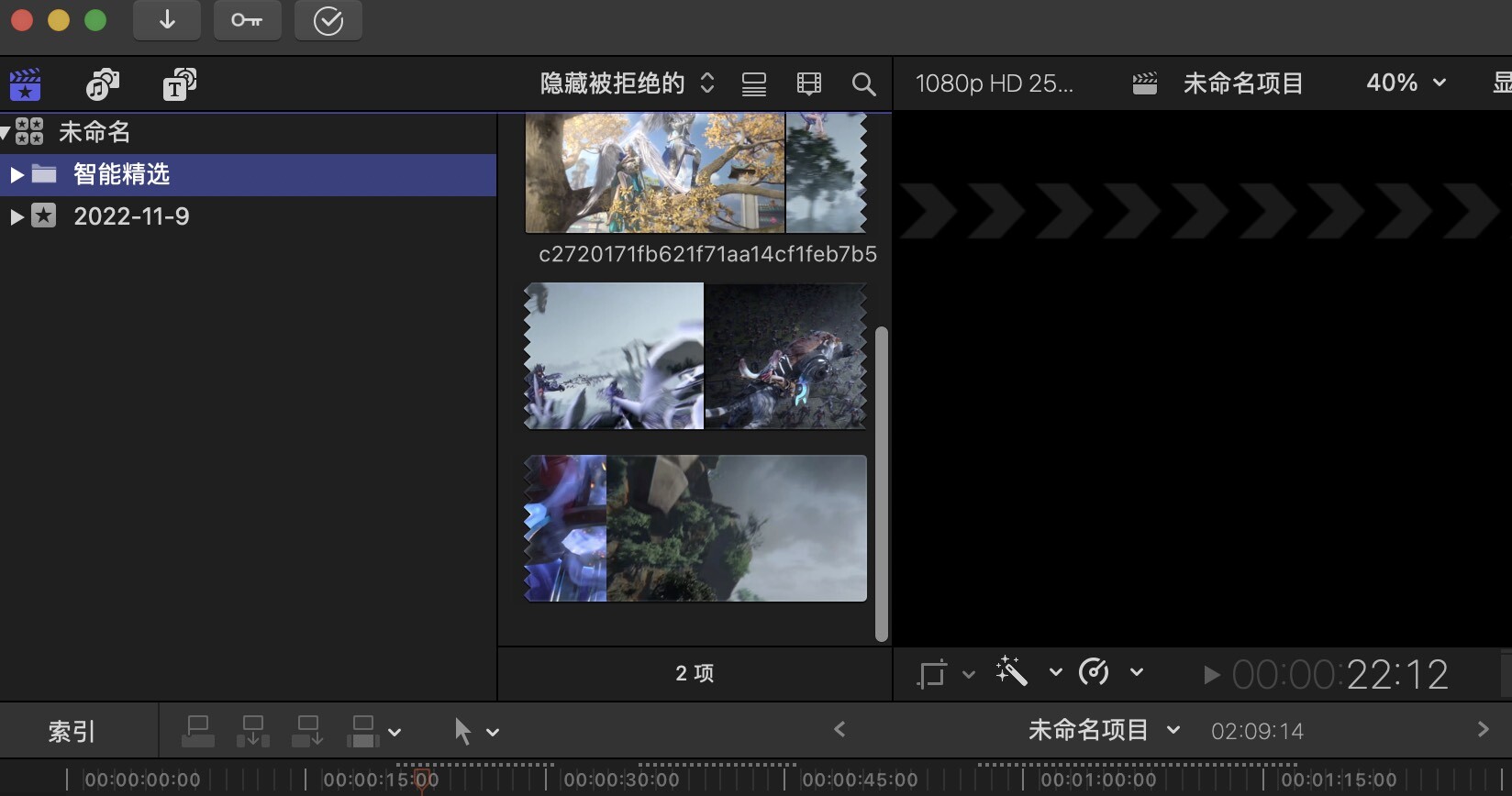Open the edit options dropdown chevron
The height and width of the screenshot is (796, 1512).
(395, 733)
